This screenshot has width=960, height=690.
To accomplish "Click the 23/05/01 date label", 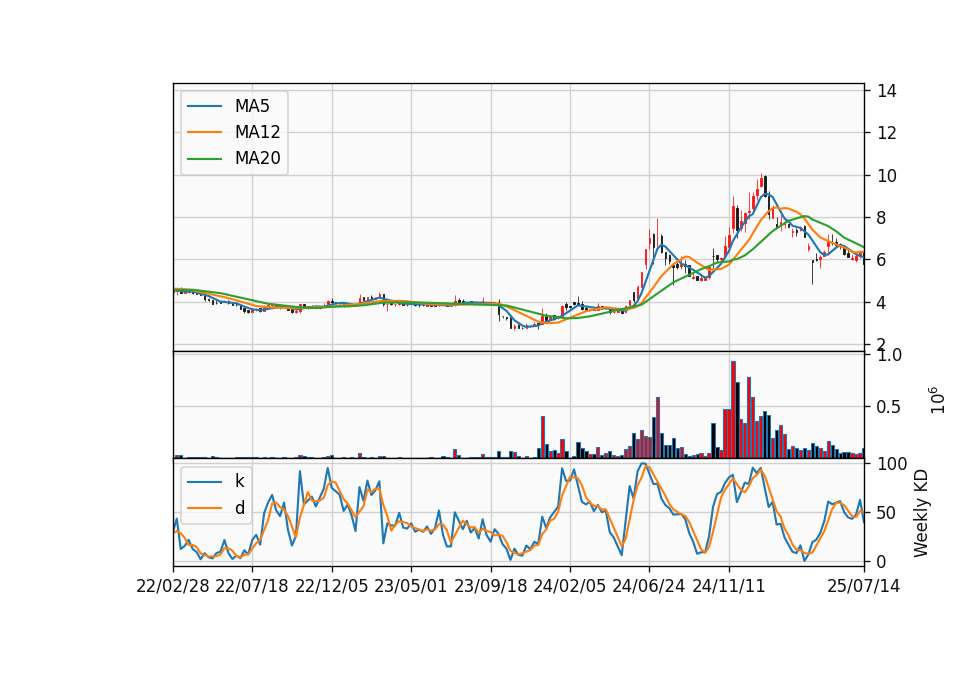I will pyautogui.click(x=410, y=586).
